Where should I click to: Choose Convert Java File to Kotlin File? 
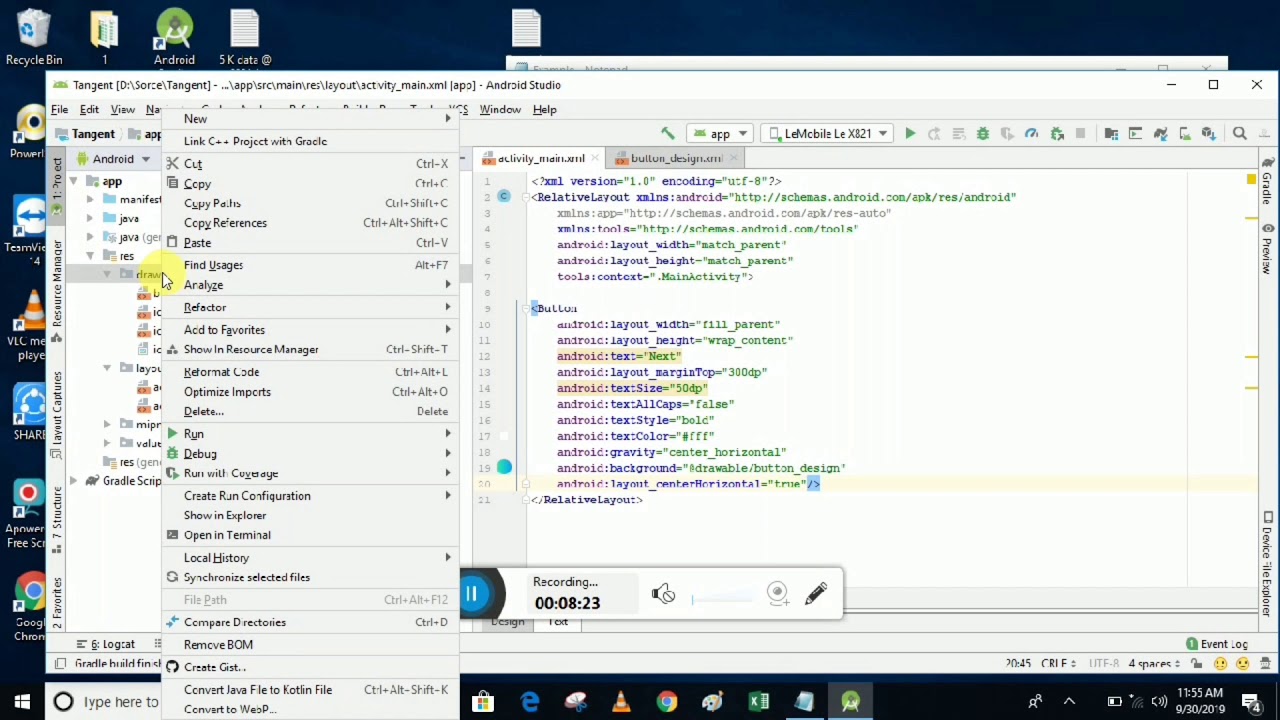(x=310, y=690)
